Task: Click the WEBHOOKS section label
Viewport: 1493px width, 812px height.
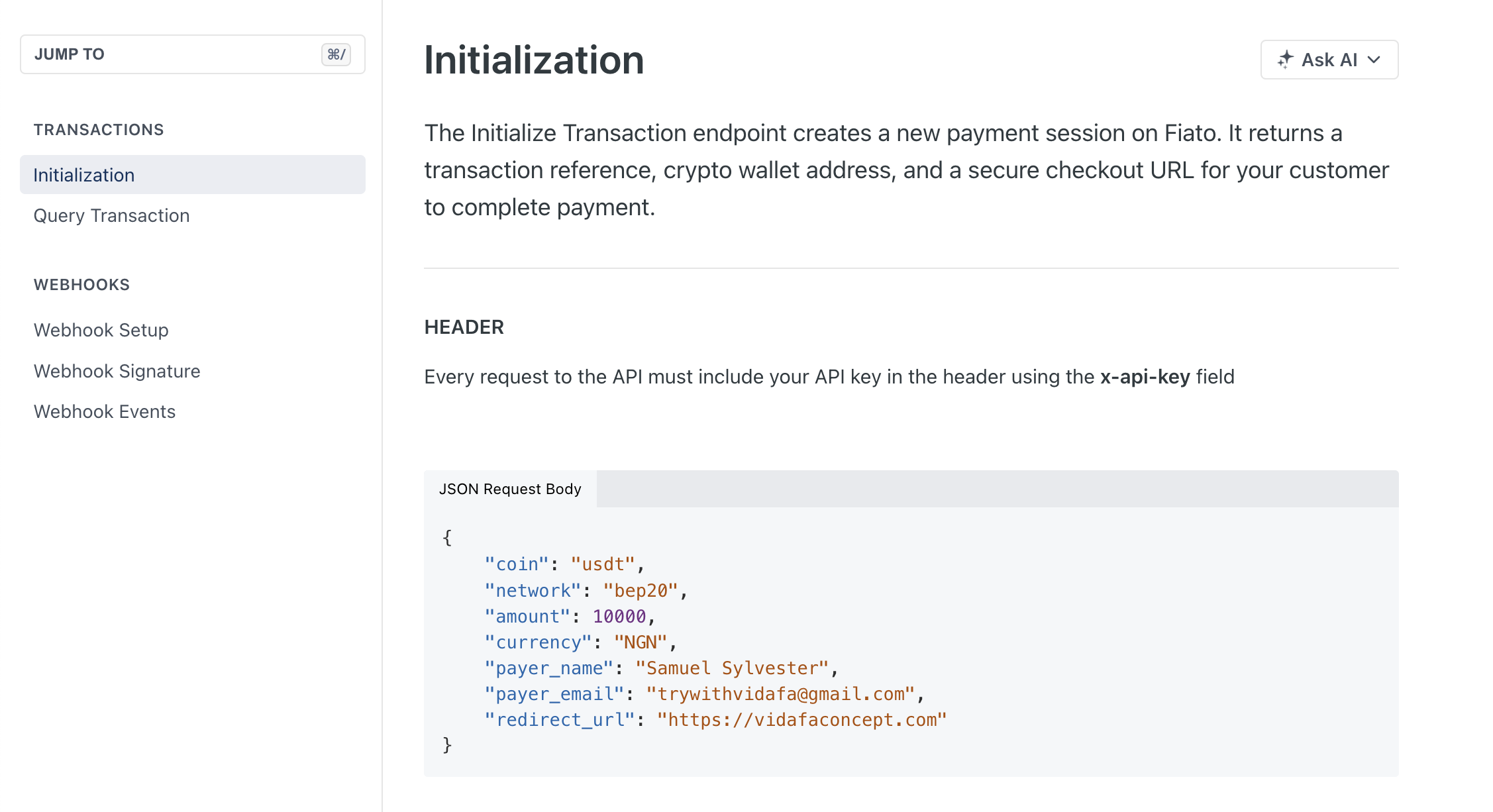Action: [81, 285]
